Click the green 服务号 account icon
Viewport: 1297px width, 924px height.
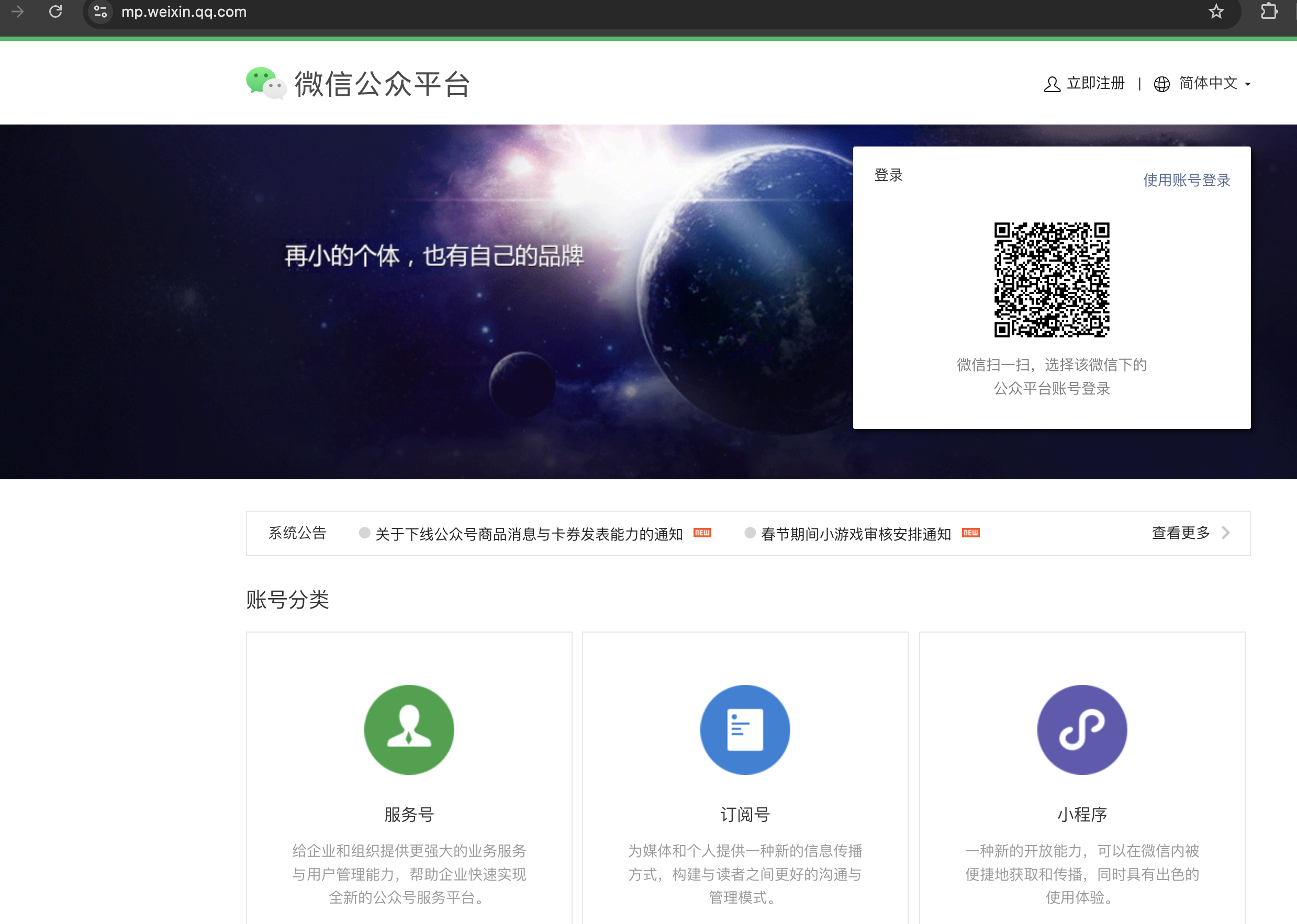click(x=409, y=729)
